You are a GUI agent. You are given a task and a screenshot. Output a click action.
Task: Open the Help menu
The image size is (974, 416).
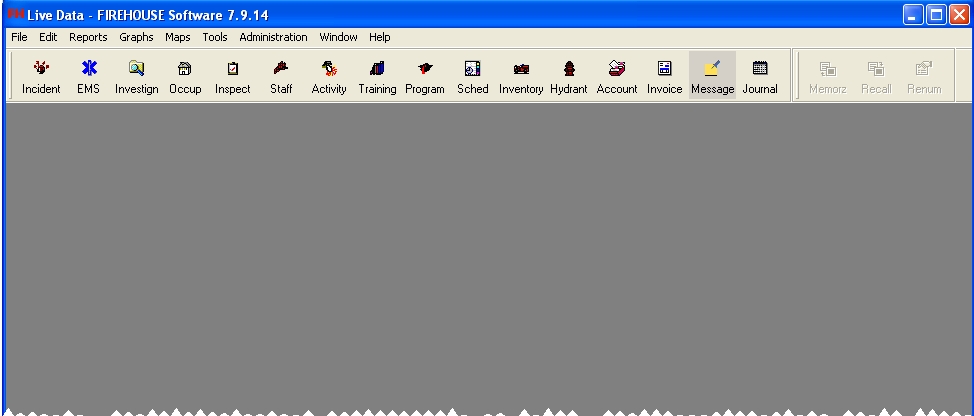[x=380, y=37]
